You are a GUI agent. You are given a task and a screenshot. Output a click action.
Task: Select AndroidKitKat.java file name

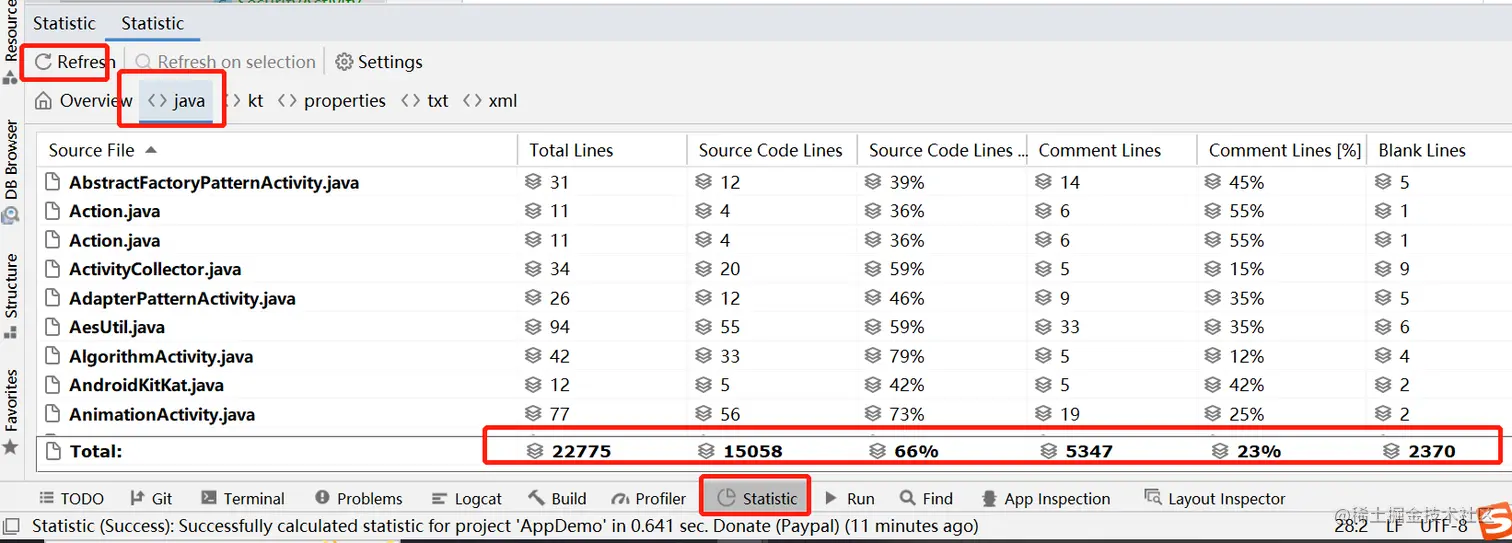[146, 385]
